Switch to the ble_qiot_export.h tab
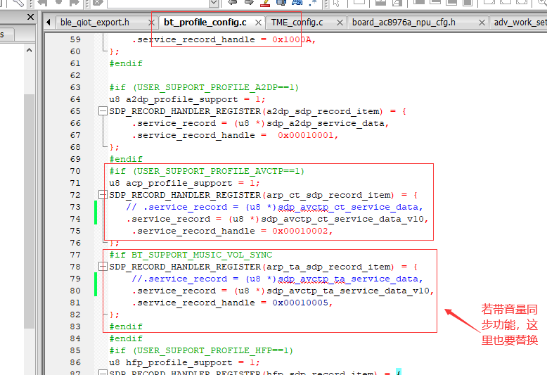 pos(95,22)
